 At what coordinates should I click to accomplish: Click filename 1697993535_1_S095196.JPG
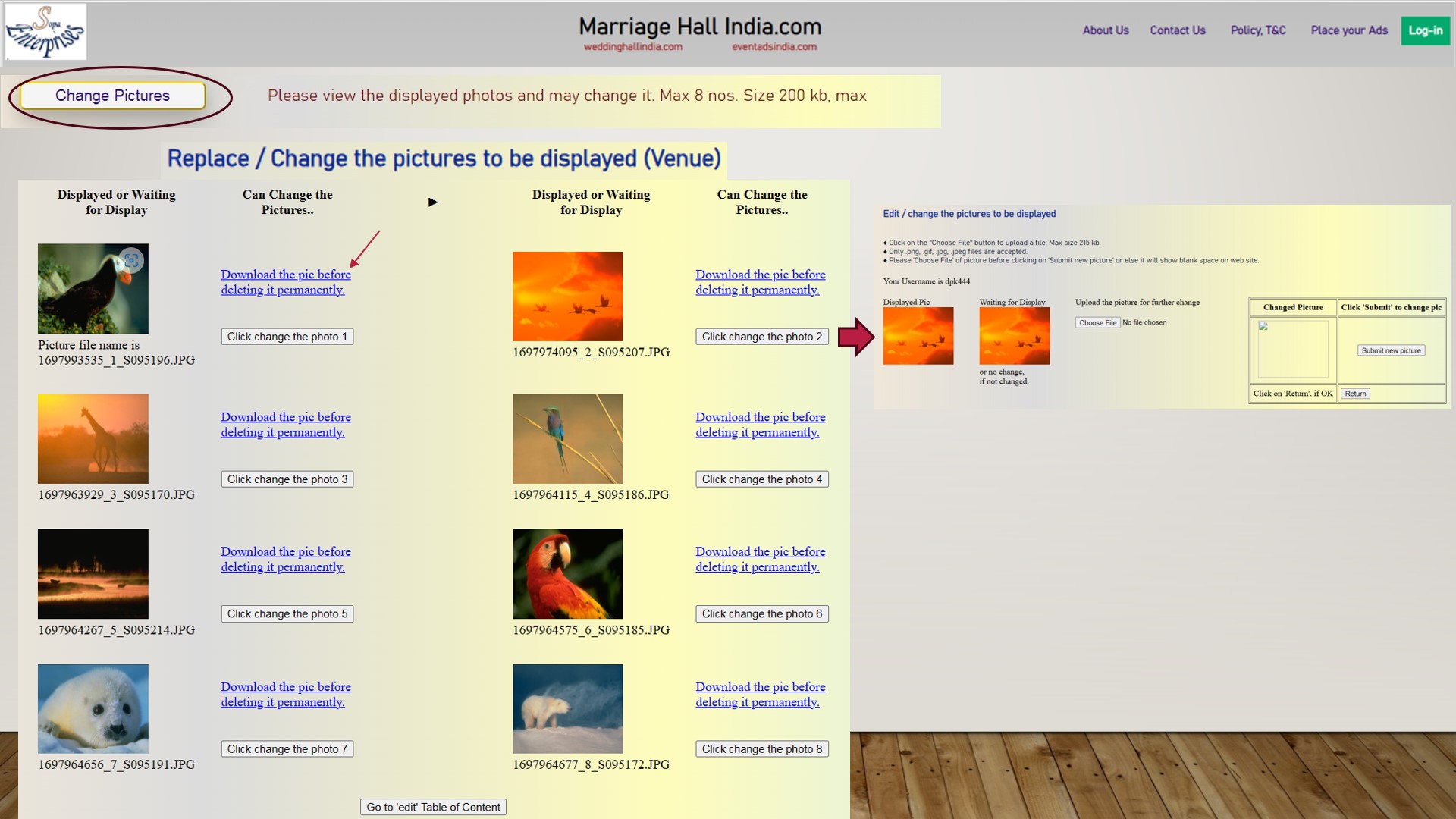pos(117,360)
